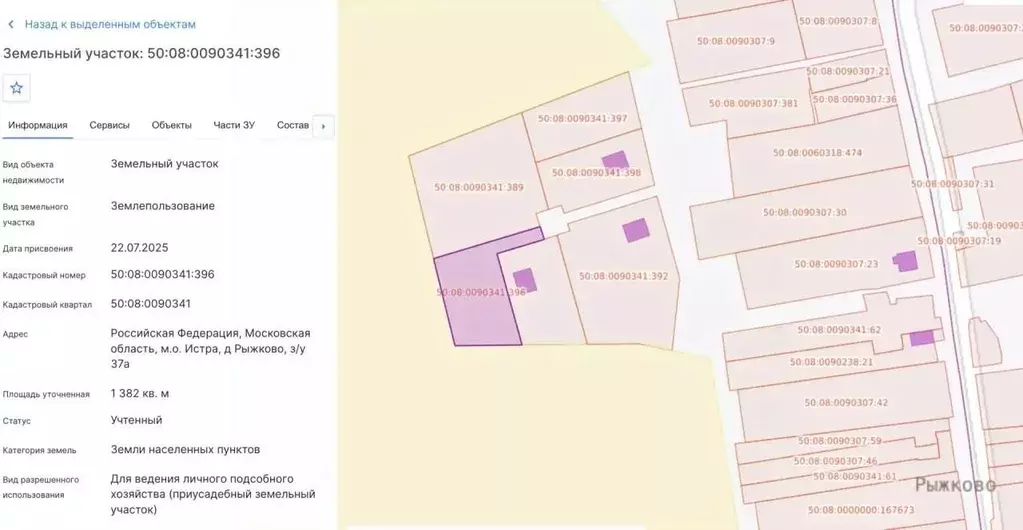
Task: Click the date value 22.07.2025
Action: 140,247
